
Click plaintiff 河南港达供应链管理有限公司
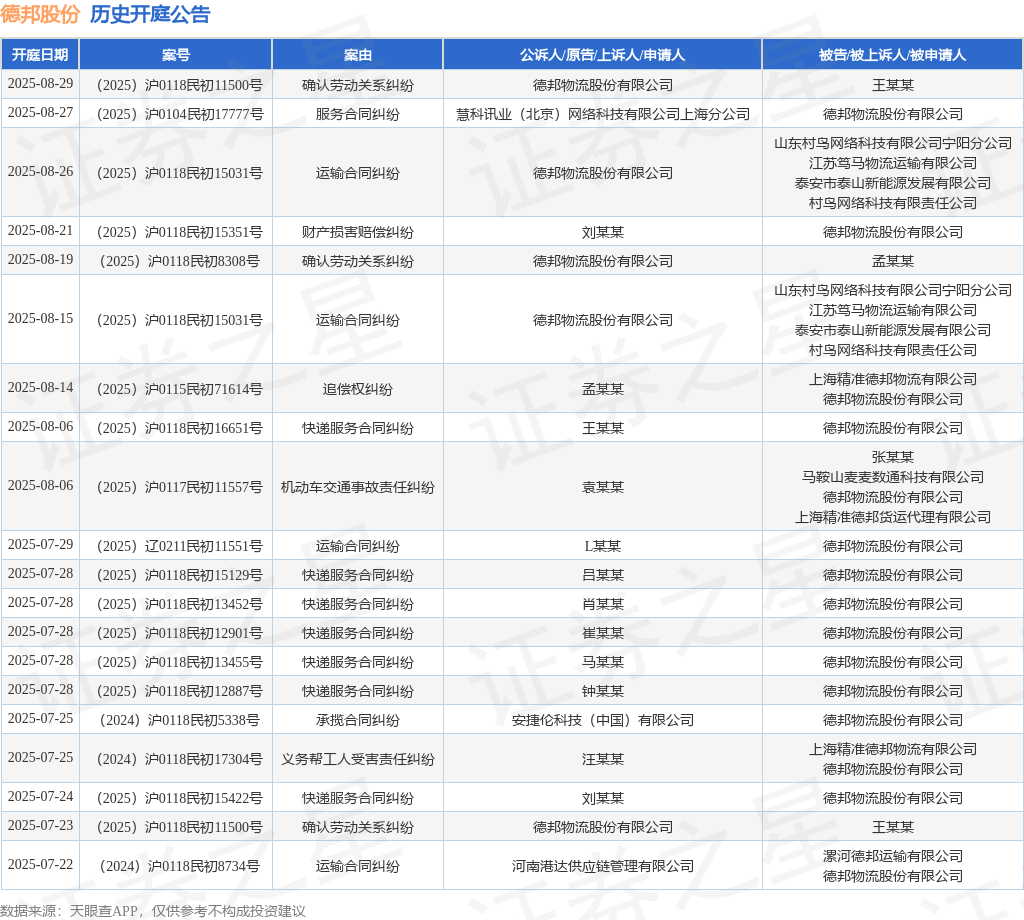603,866
